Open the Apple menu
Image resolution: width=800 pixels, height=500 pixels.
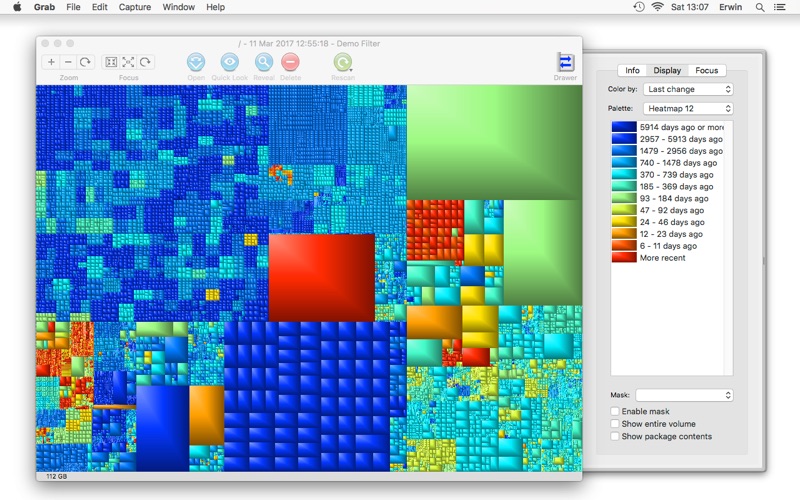point(17,7)
